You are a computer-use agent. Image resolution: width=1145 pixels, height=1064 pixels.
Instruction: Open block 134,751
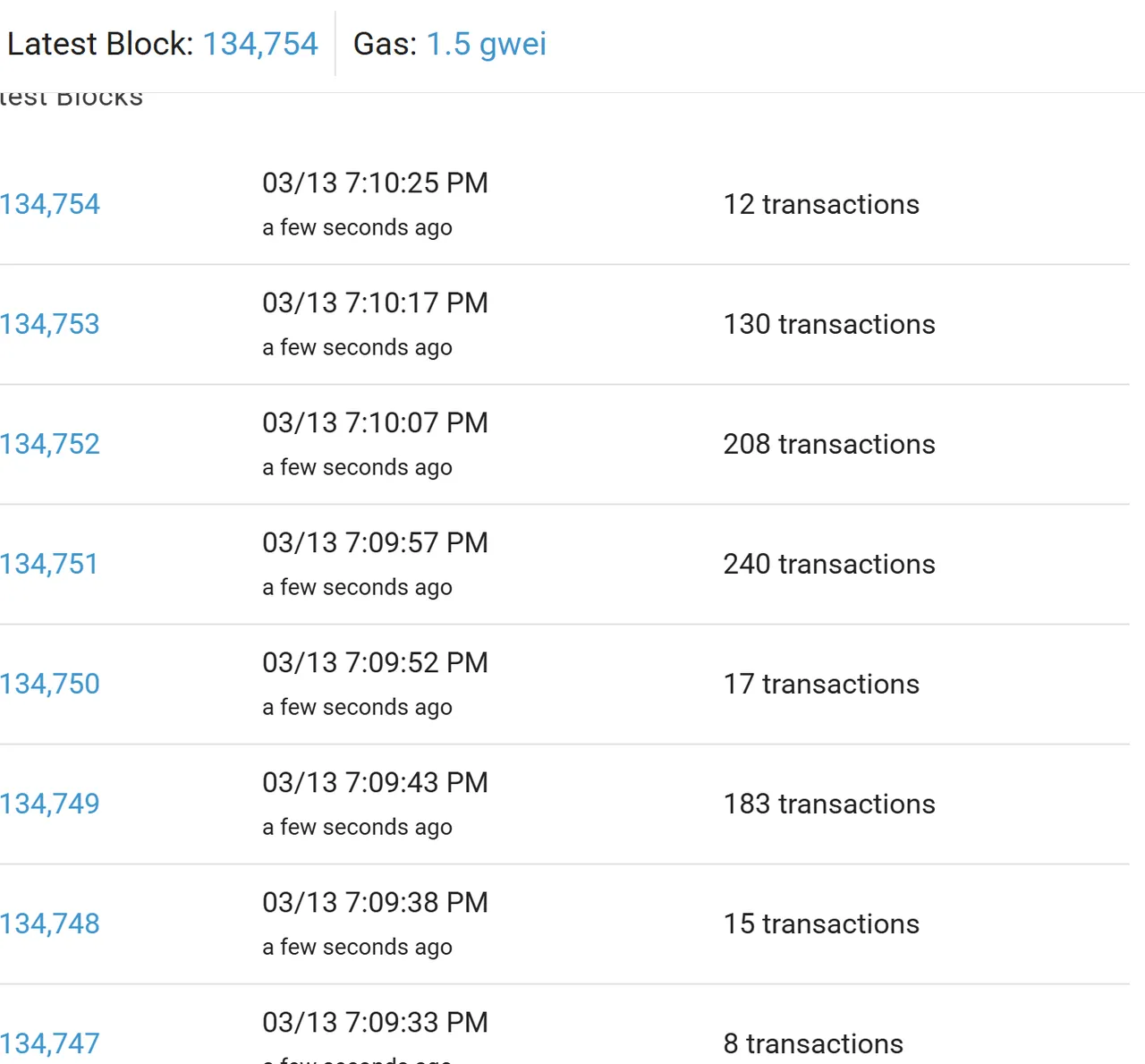49,564
